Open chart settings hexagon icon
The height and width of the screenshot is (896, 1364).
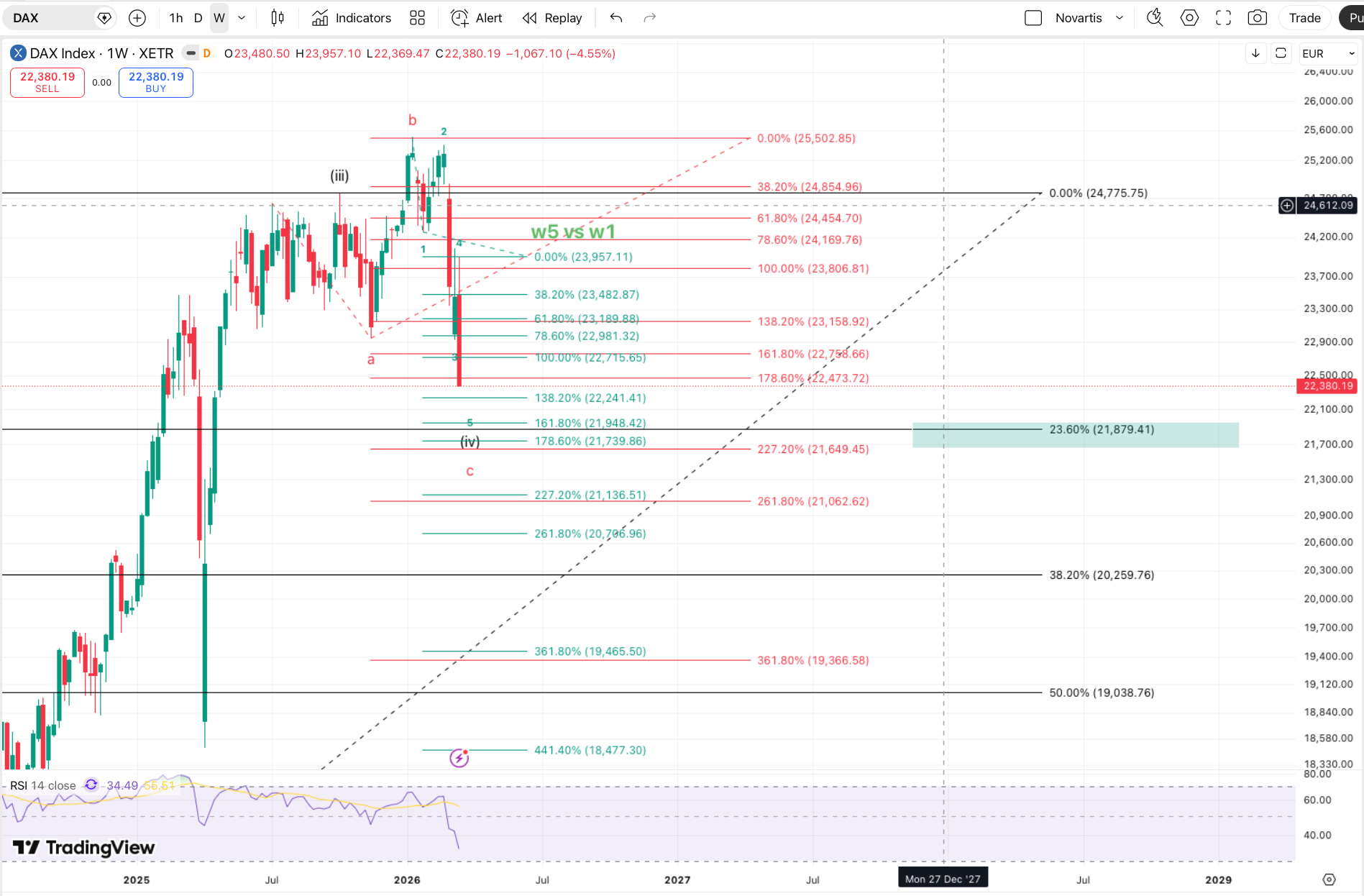[x=1189, y=18]
